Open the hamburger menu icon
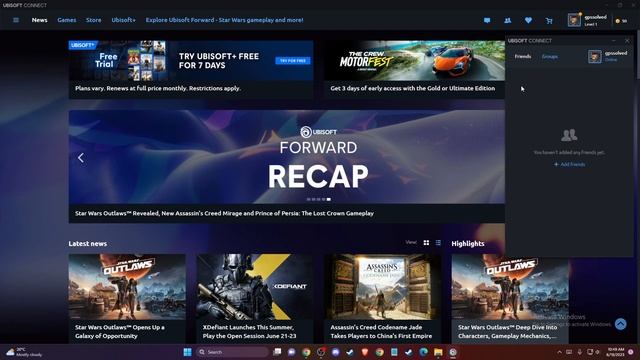Viewport: 640px width, 360px height. pyautogui.click(x=16, y=20)
